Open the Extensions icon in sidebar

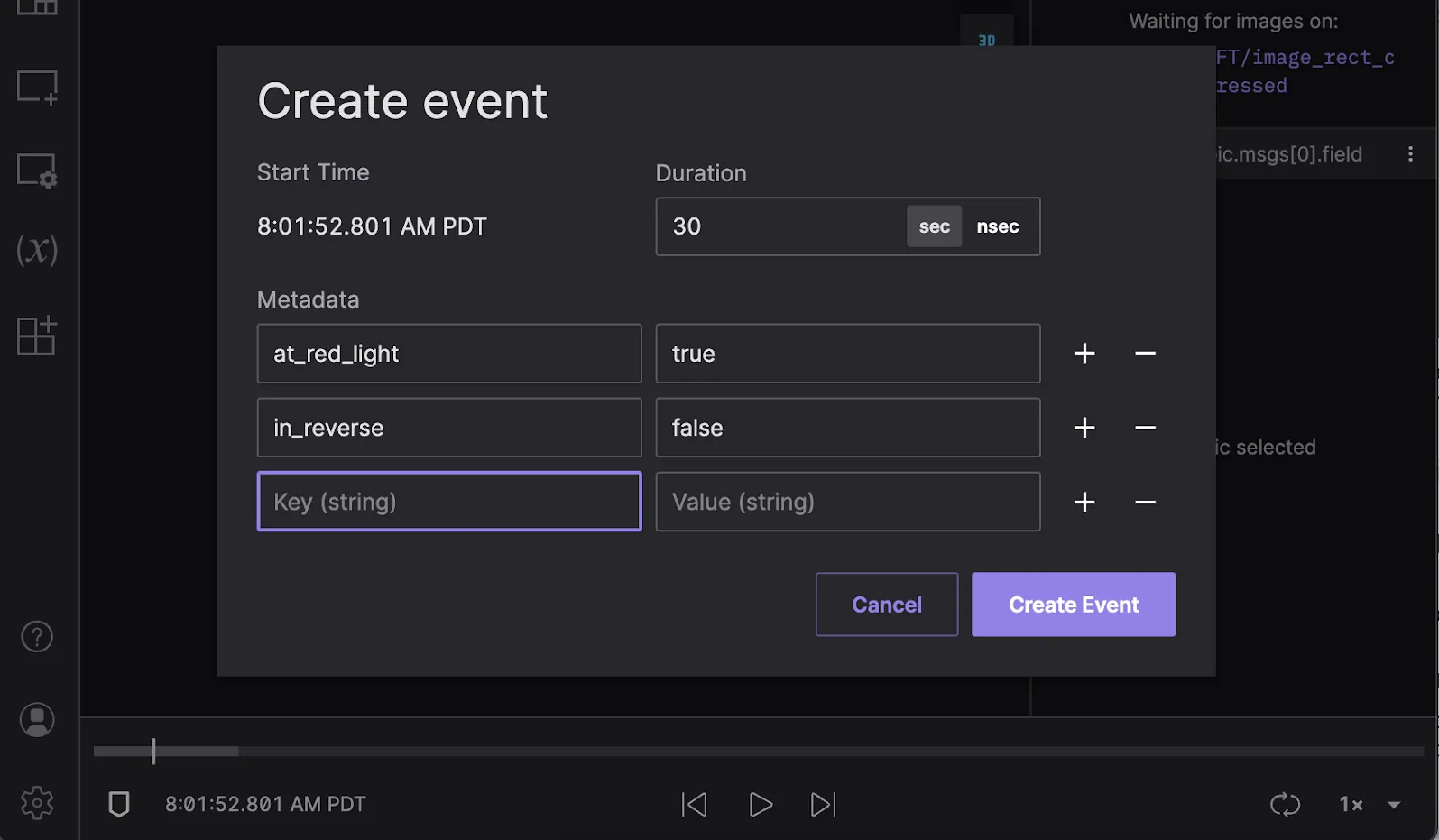[37, 336]
